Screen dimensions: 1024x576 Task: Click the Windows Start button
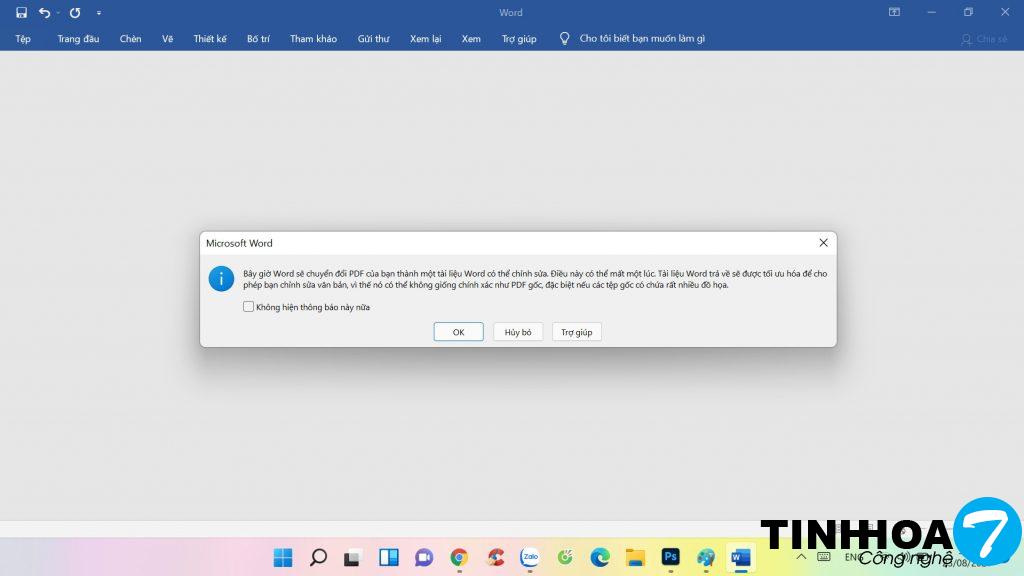(283, 557)
